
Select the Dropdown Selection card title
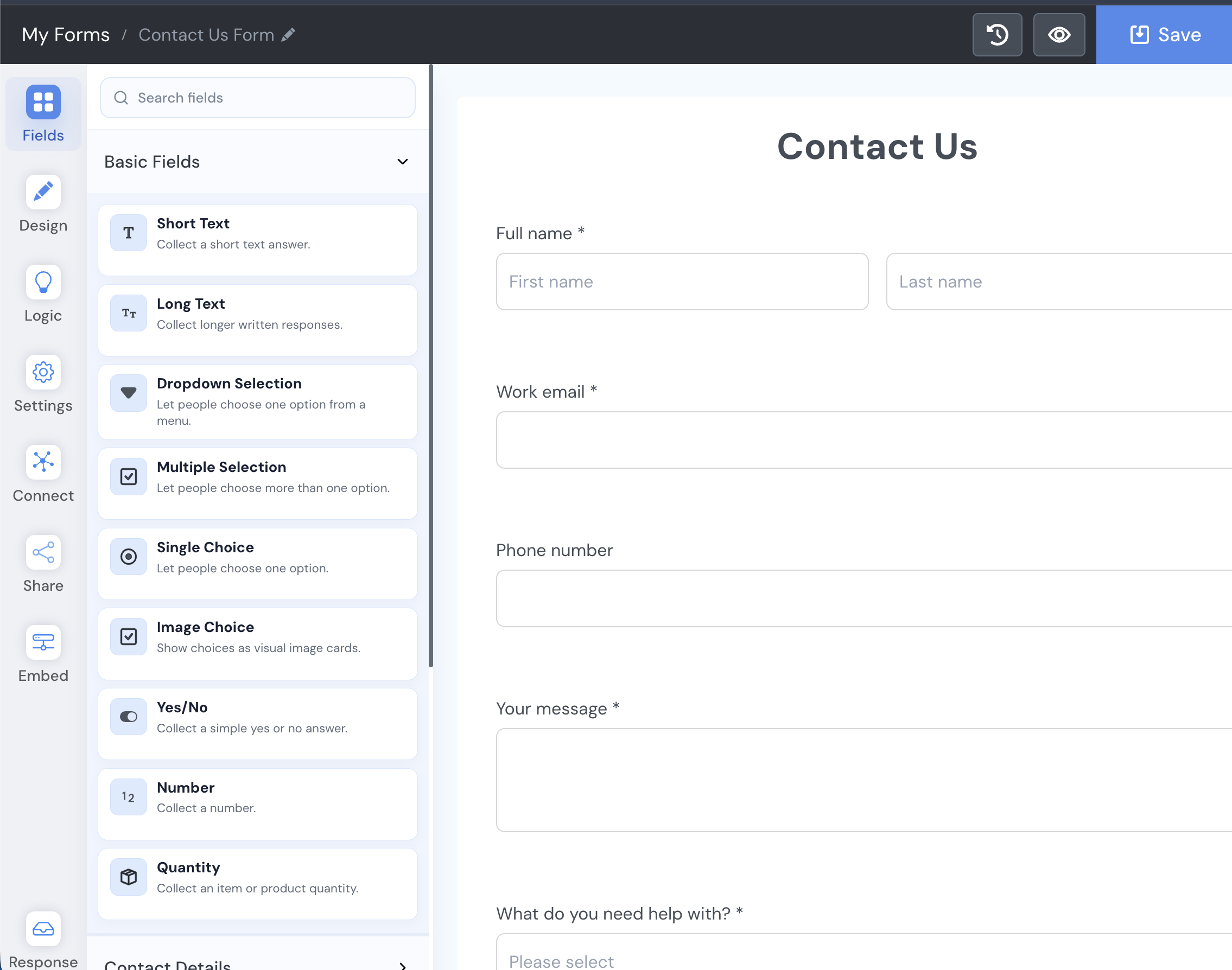click(229, 384)
